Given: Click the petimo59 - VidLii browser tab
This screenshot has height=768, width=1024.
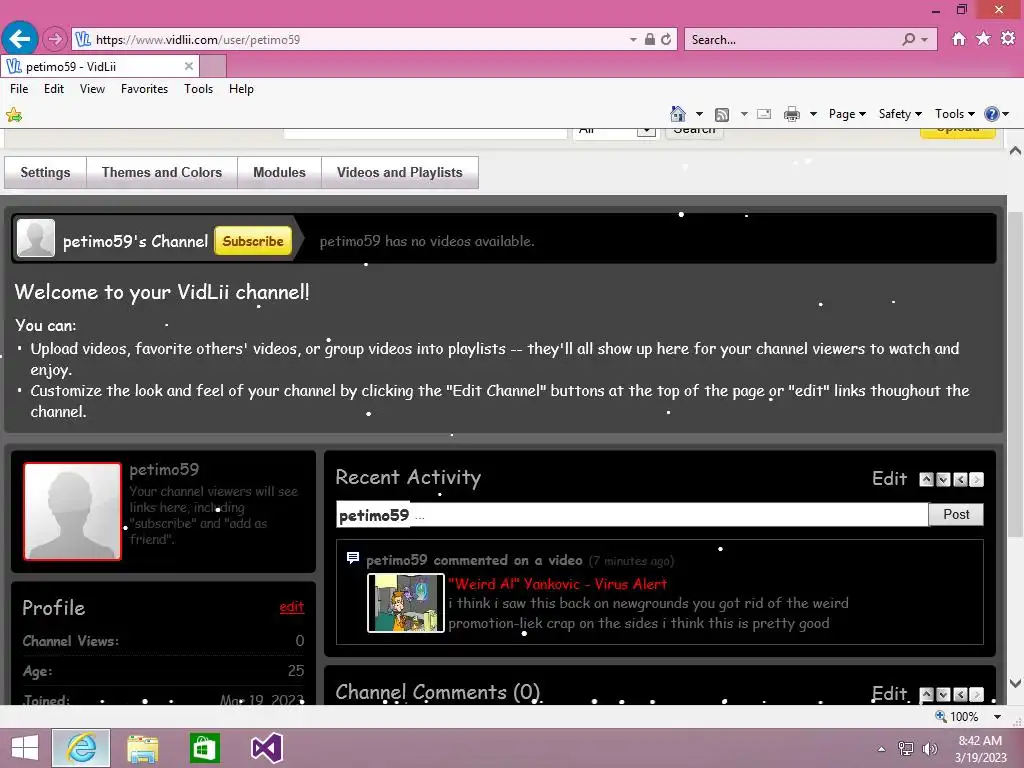Looking at the screenshot, I should (x=100, y=67).
